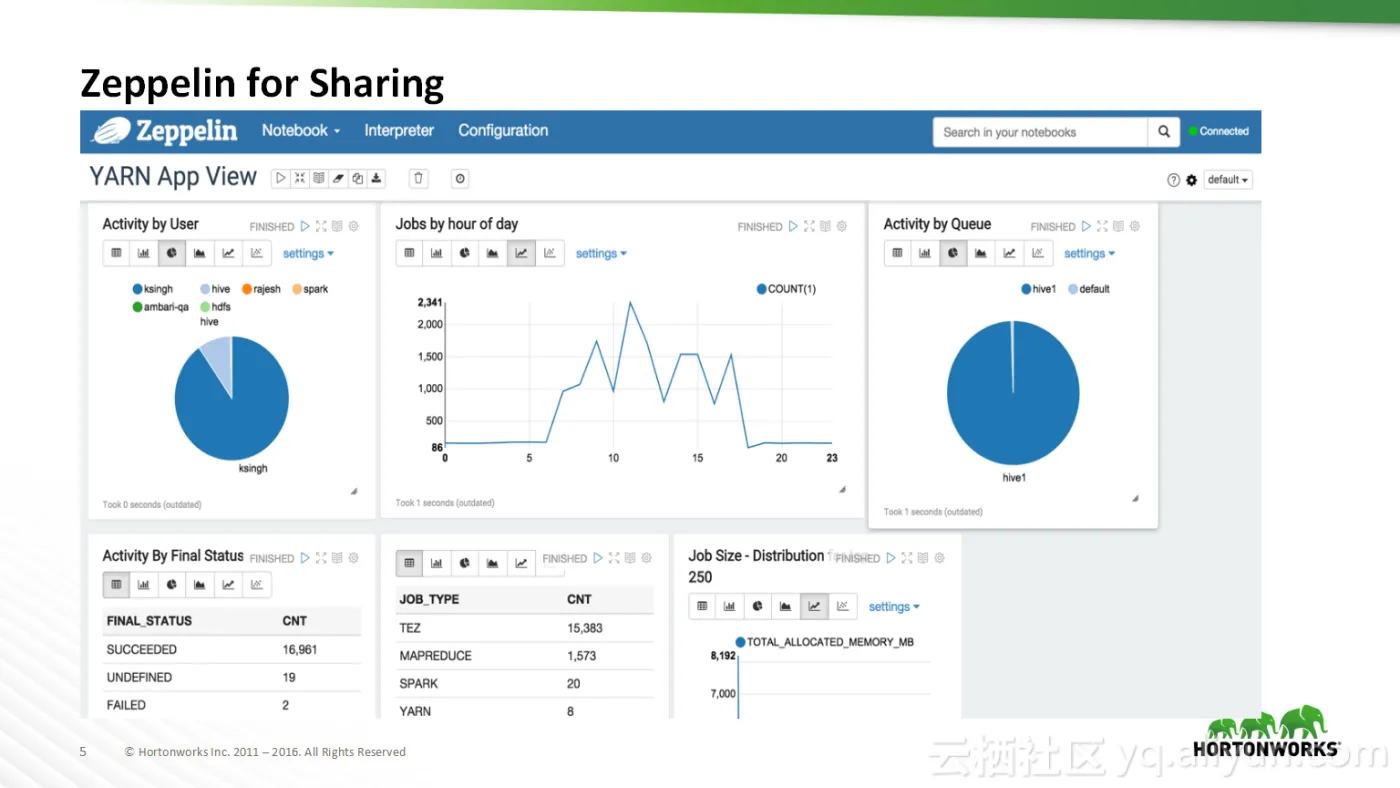Image resolution: width=1400 pixels, height=788 pixels.
Task: Expand settings in Activity by User
Action: click(308, 254)
